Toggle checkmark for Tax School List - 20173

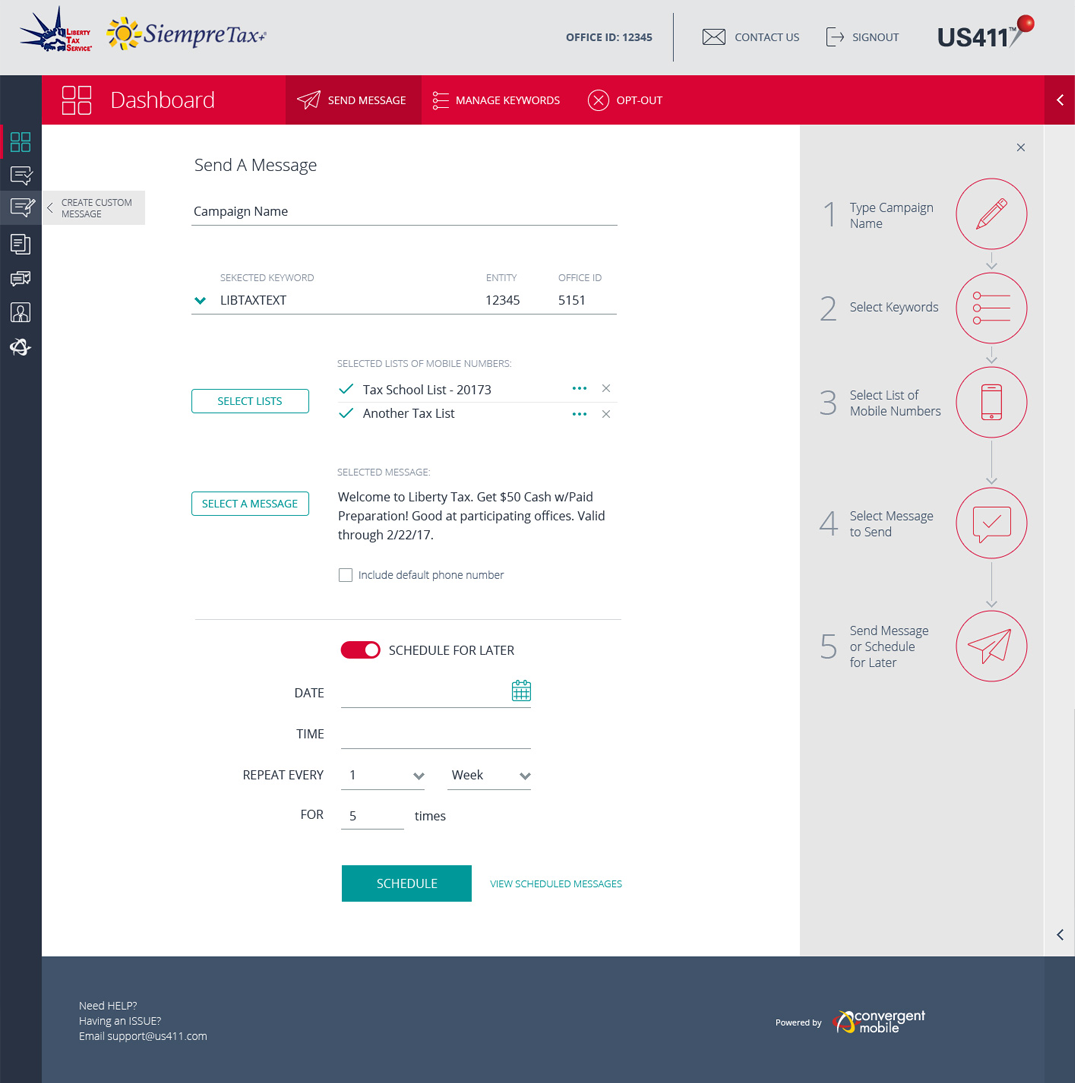pyautogui.click(x=346, y=389)
